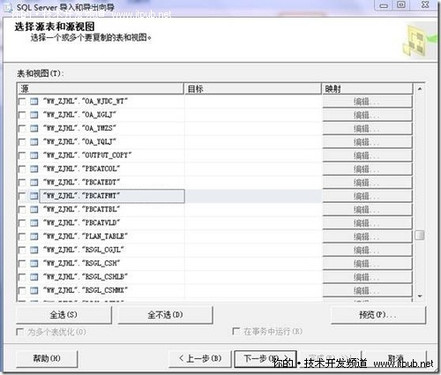Toggle the 为多个表优化 checkbox
Screen dimensions: 441x375
coord(20,332)
